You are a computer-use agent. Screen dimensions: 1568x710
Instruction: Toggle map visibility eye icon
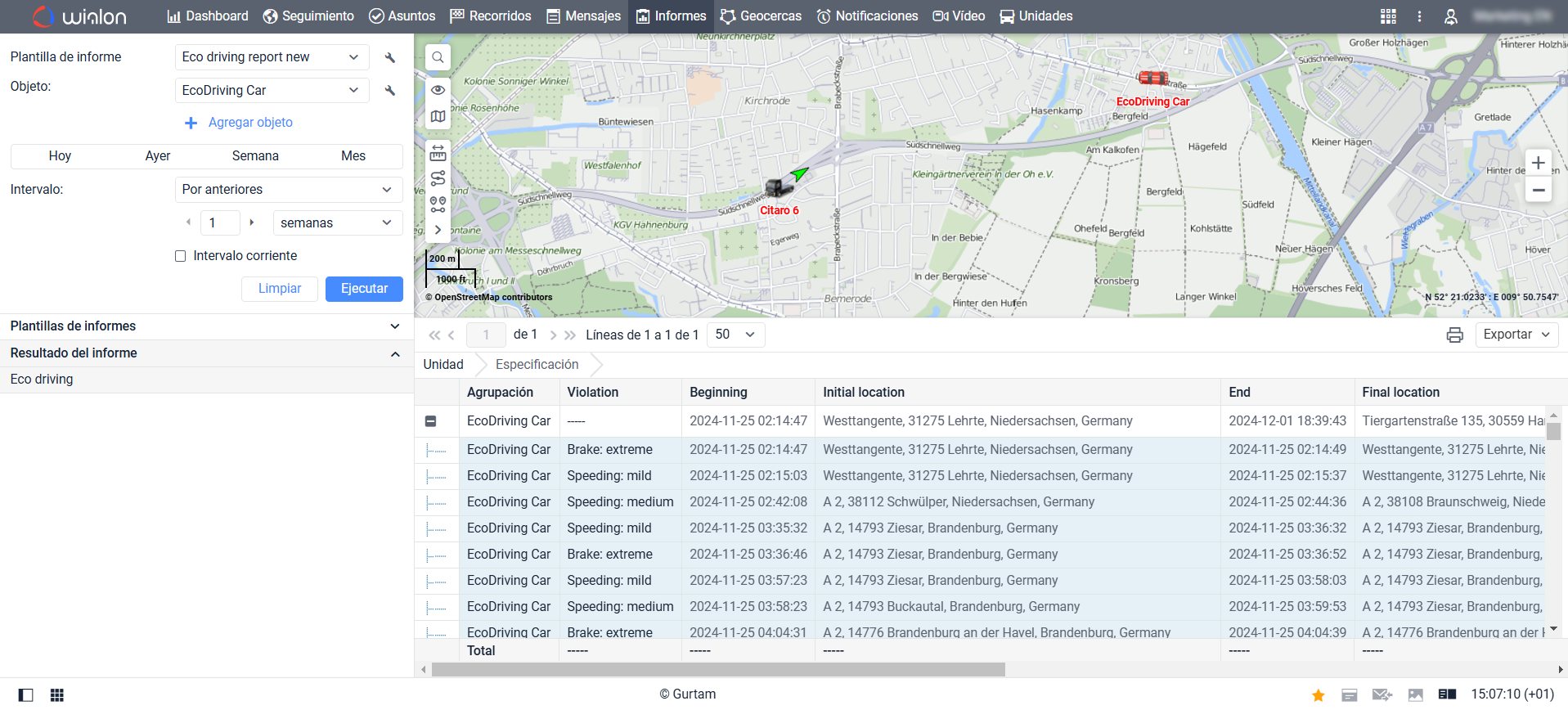438,90
